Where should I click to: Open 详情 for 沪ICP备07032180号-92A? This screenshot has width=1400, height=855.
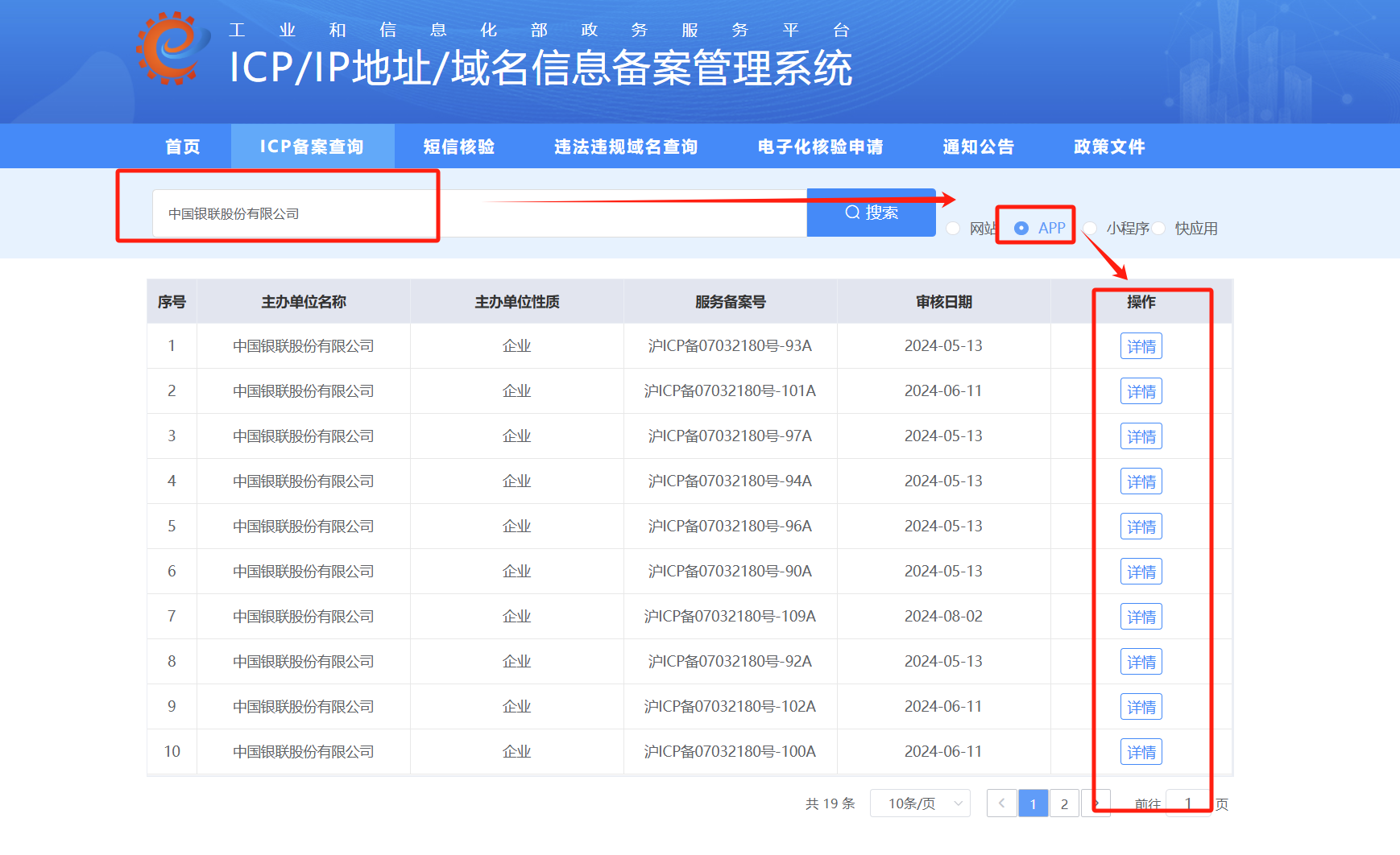click(x=1141, y=662)
